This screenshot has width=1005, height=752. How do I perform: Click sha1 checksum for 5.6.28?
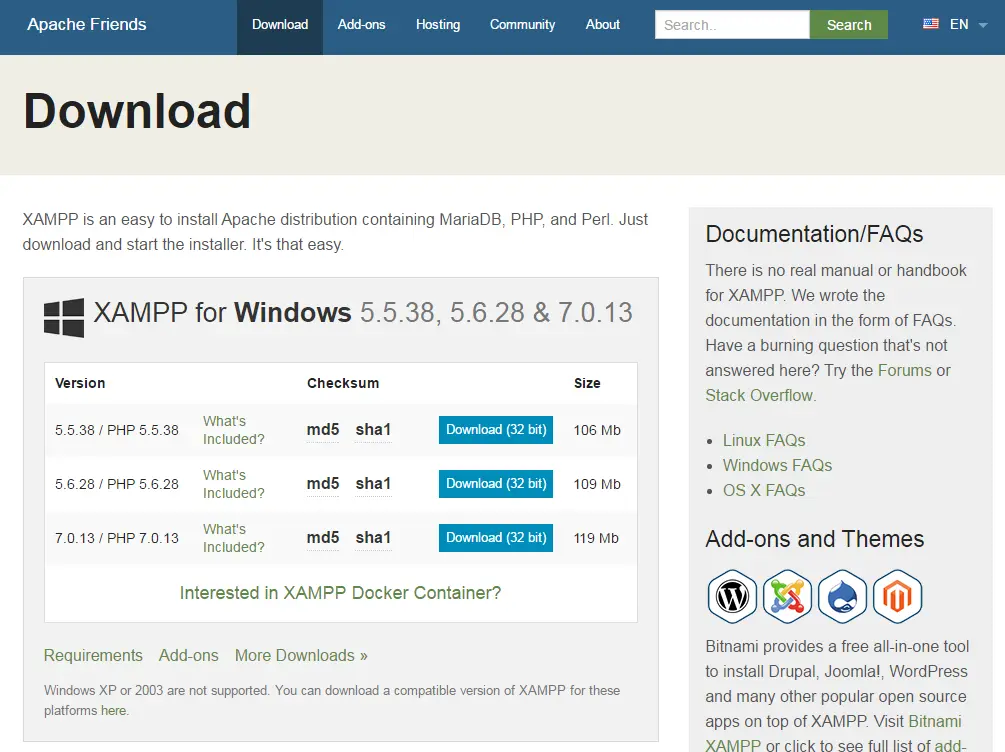[x=373, y=483]
